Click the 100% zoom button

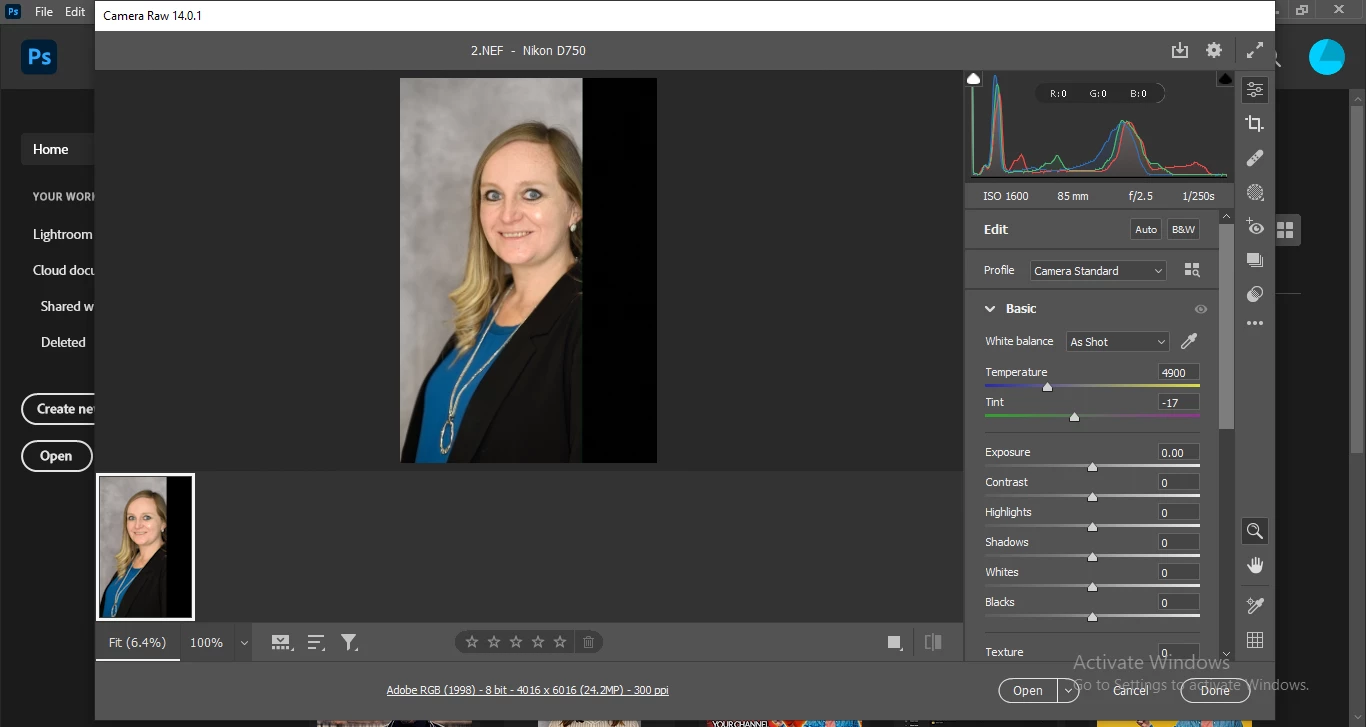pyautogui.click(x=207, y=643)
